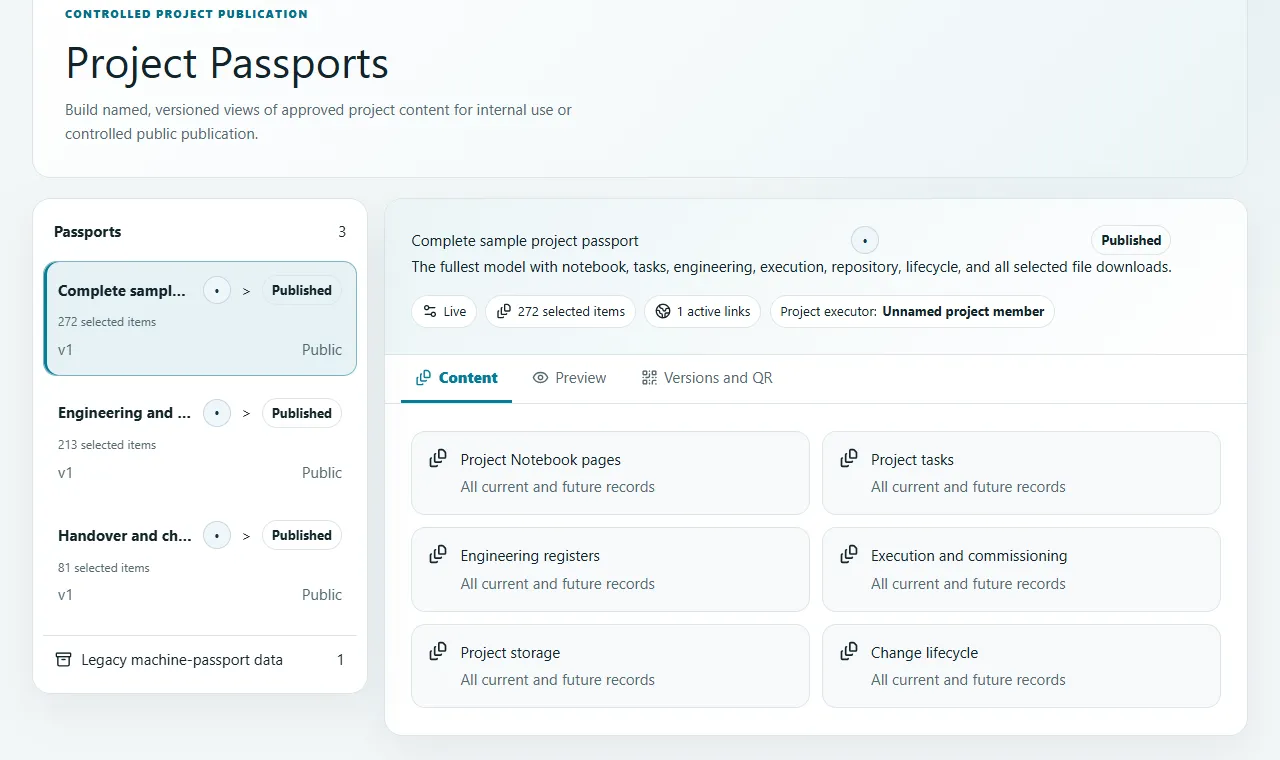Viewport: 1280px width, 760px height.
Task: Click the dot button in the passport detail header
Action: click(x=865, y=240)
